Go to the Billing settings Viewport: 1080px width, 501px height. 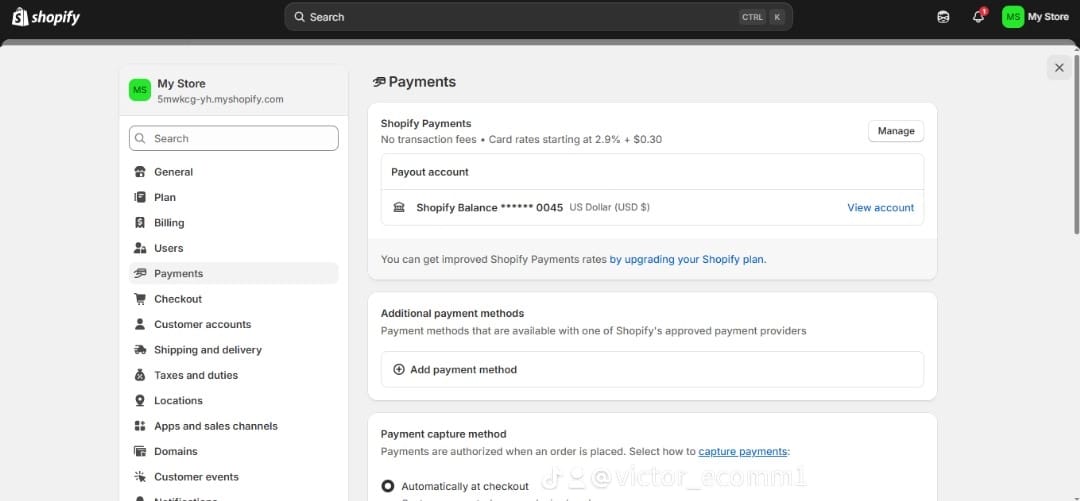coord(233,223)
